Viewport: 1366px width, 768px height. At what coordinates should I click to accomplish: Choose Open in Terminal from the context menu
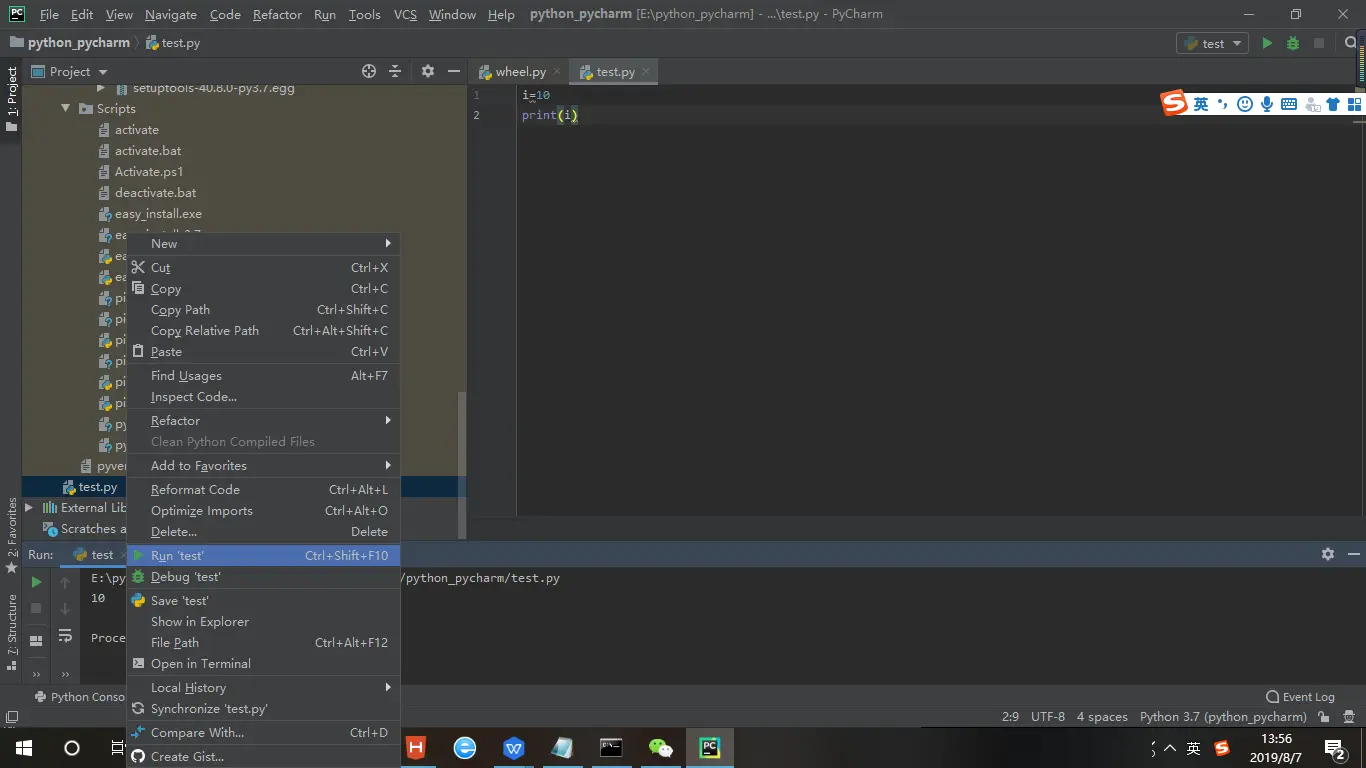coord(264,663)
